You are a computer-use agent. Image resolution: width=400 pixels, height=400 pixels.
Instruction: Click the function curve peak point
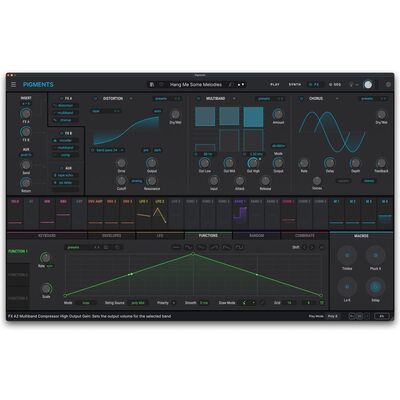point(193,254)
